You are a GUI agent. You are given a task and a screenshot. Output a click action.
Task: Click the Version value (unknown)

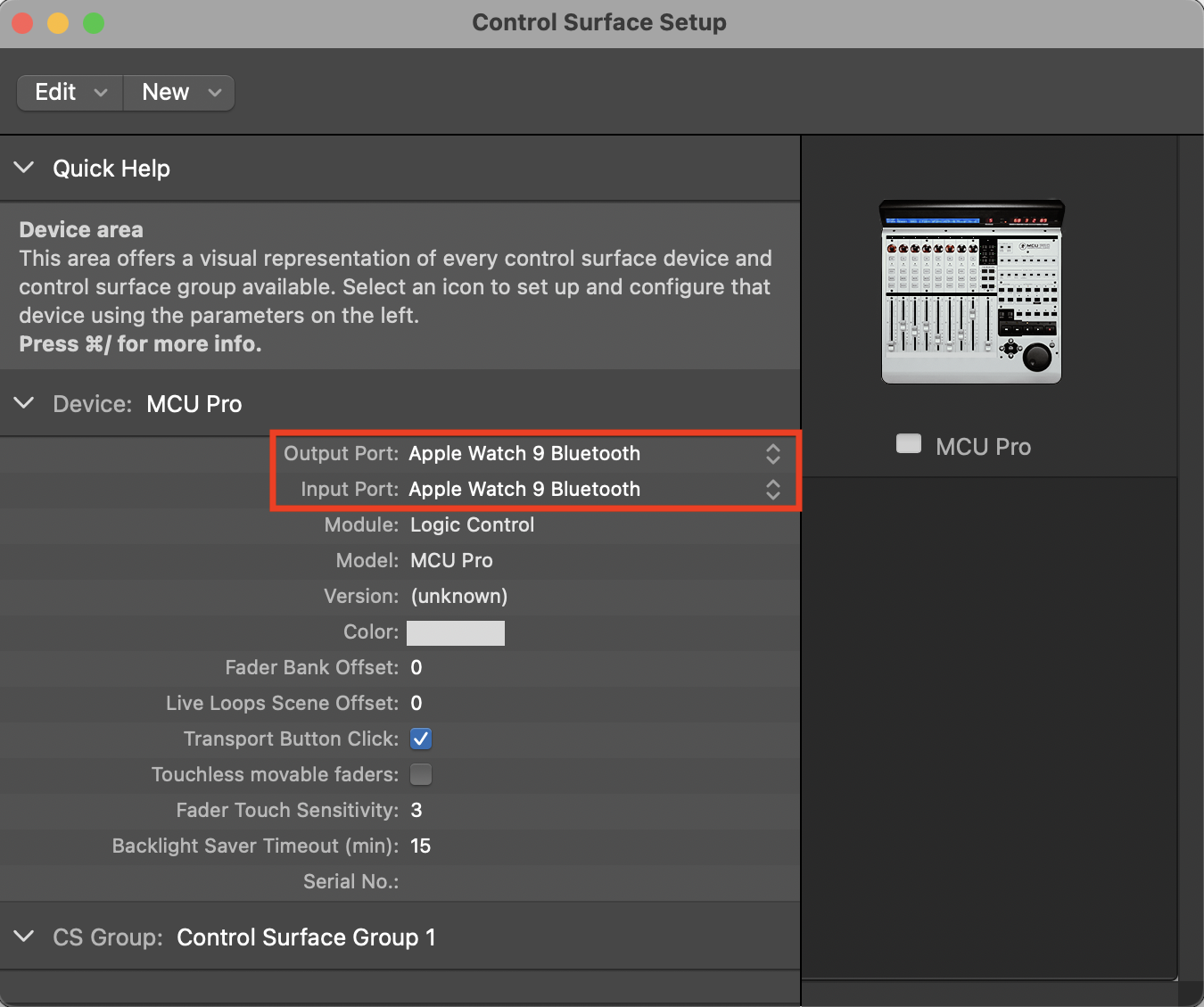(x=459, y=596)
